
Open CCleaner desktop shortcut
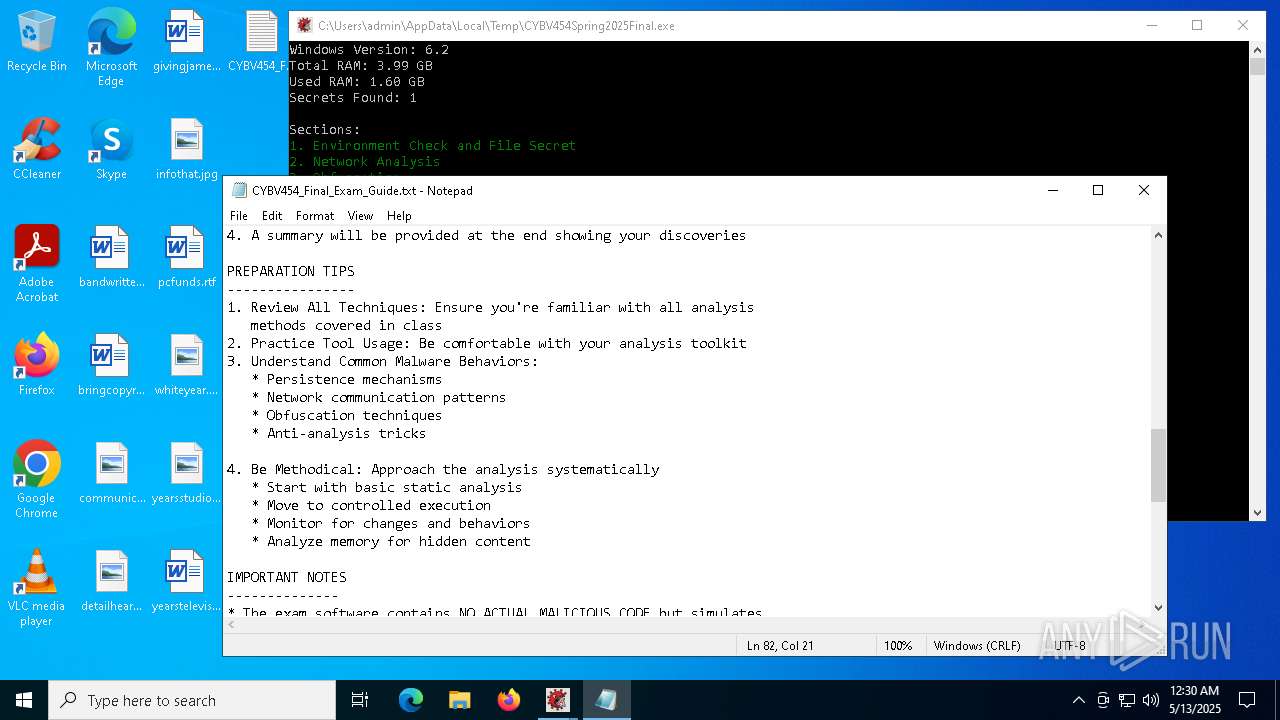click(37, 150)
